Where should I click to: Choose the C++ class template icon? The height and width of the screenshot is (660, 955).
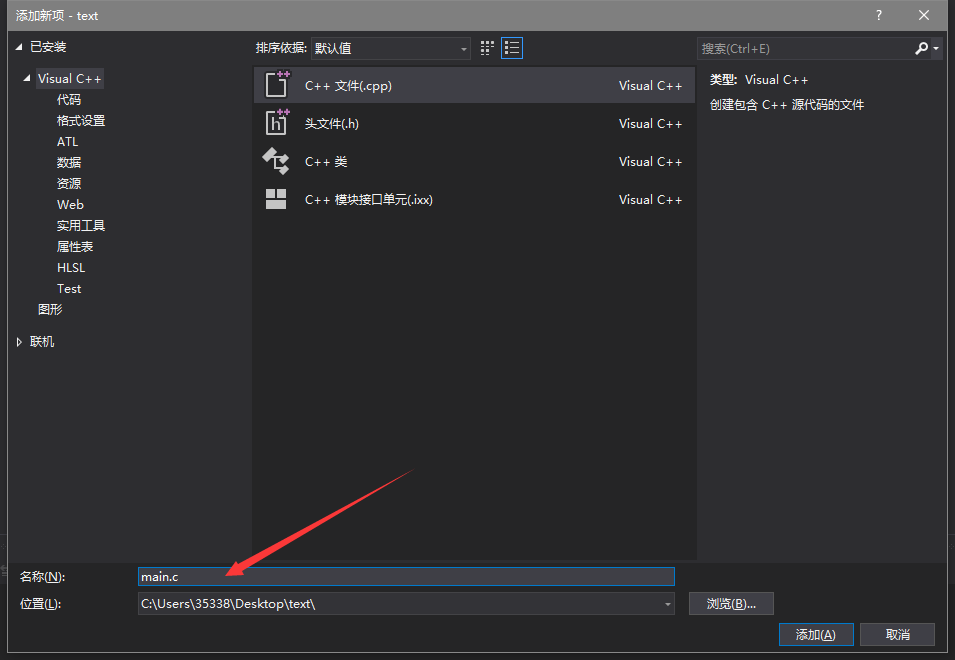pyautogui.click(x=276, y=161)
